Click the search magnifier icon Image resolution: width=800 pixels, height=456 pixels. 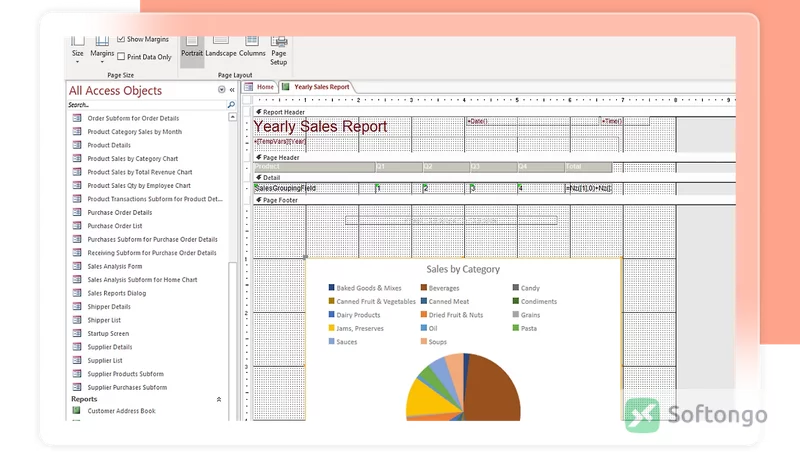(231, 105)
